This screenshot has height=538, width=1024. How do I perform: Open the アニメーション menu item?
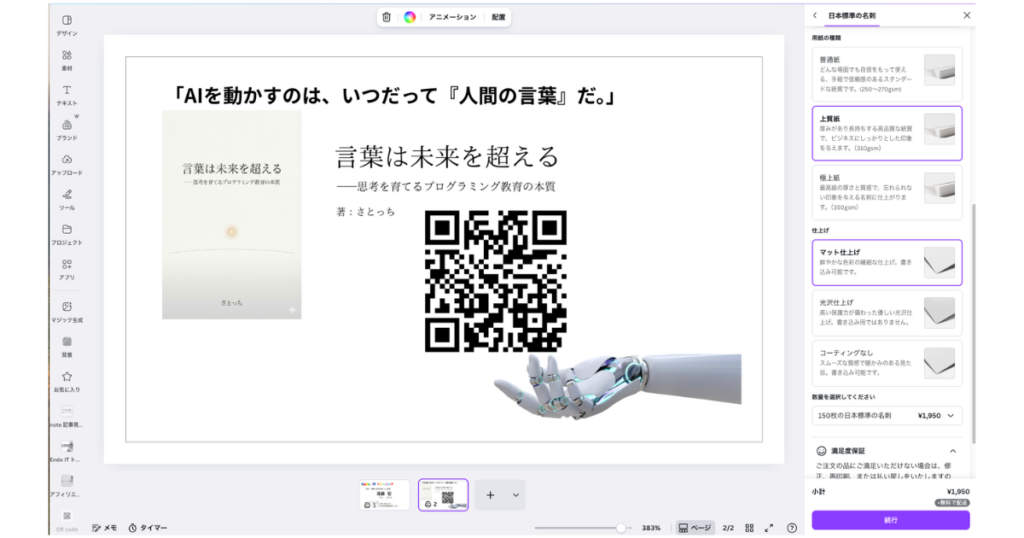(452, 17)
